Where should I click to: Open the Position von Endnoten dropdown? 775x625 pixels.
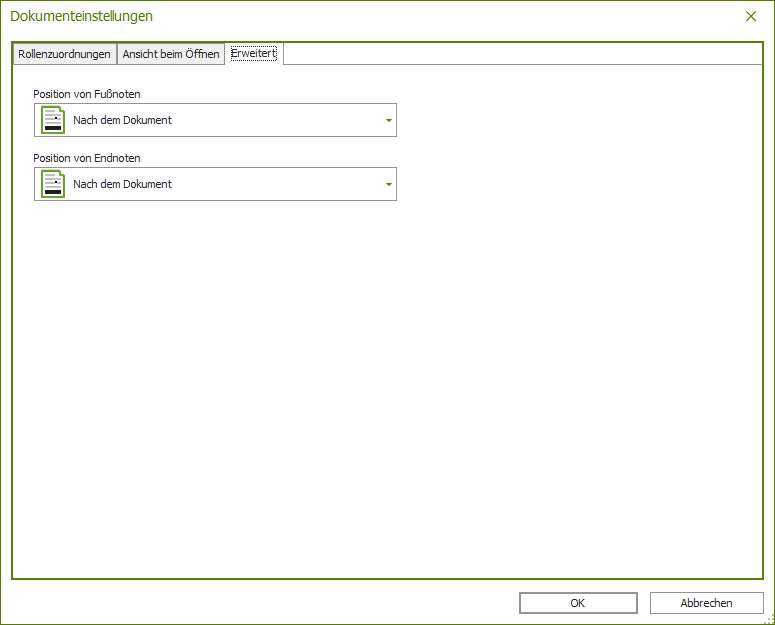pyautogui.click(x=215, y=184)
